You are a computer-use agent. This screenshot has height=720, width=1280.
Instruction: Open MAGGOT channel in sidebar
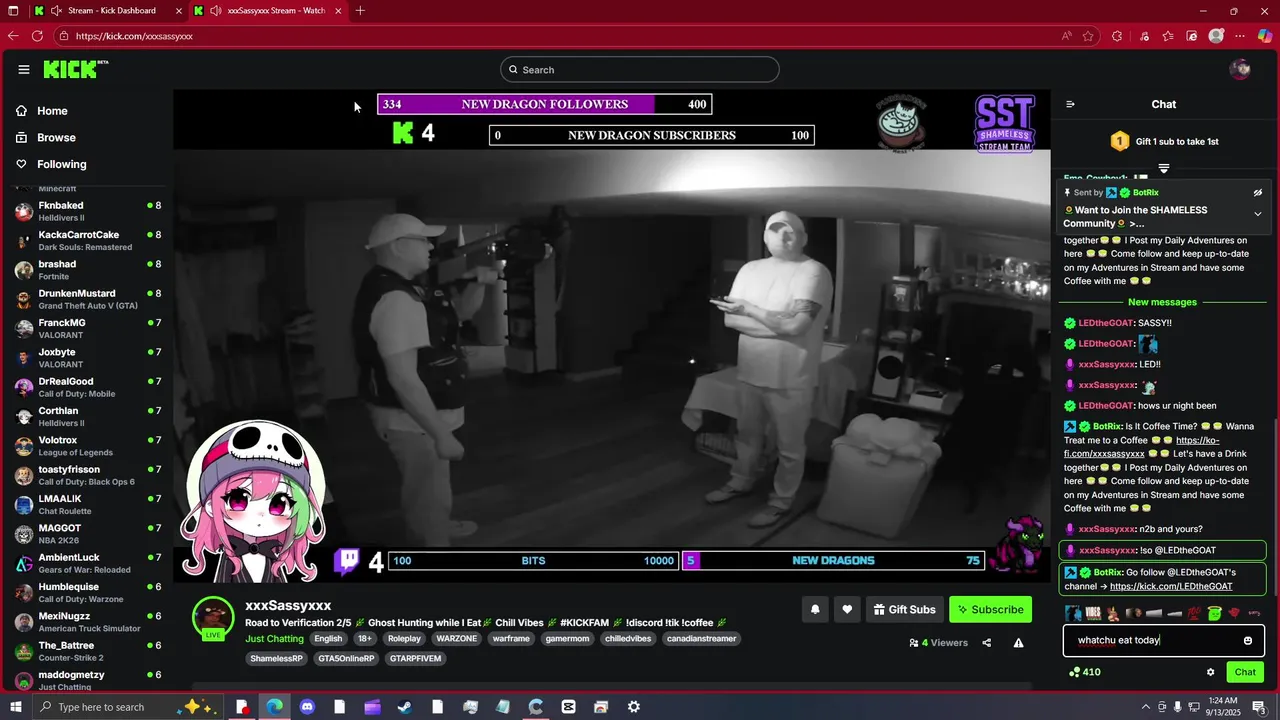[x=88, y=533]
